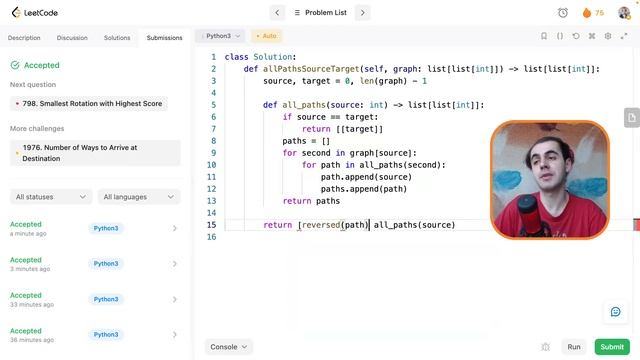Open the user profile avatar

(624, 13)
